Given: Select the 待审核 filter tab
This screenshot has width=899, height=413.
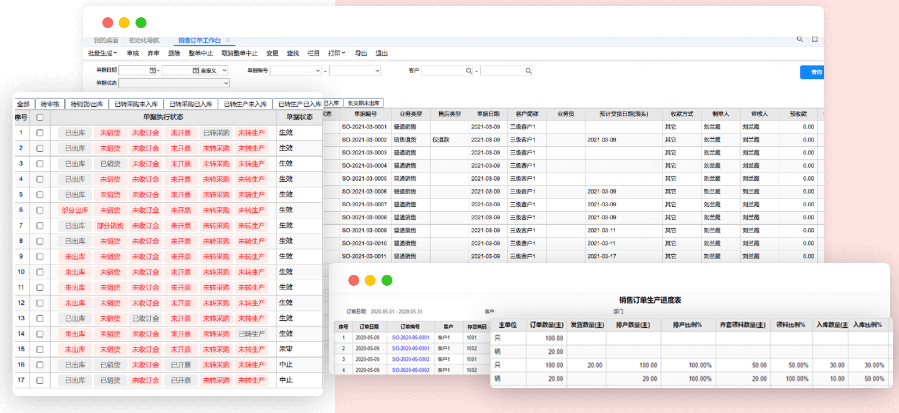Looking at the screenshot, I should [x=49, y=104].
